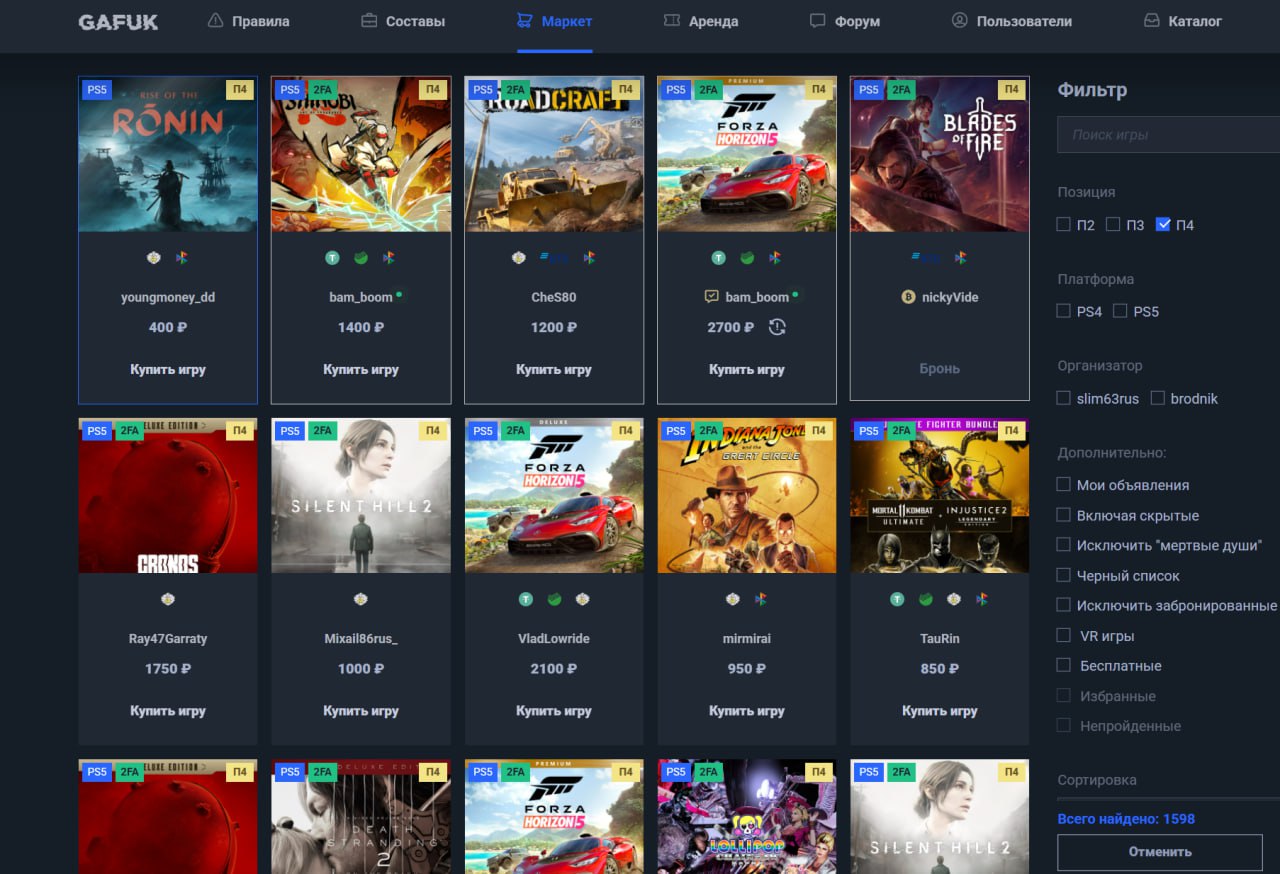Click the teal T icon on the 2700 ₽ Forza card
The height and width of the screenshot is (874, 1280).
[718, 257]
